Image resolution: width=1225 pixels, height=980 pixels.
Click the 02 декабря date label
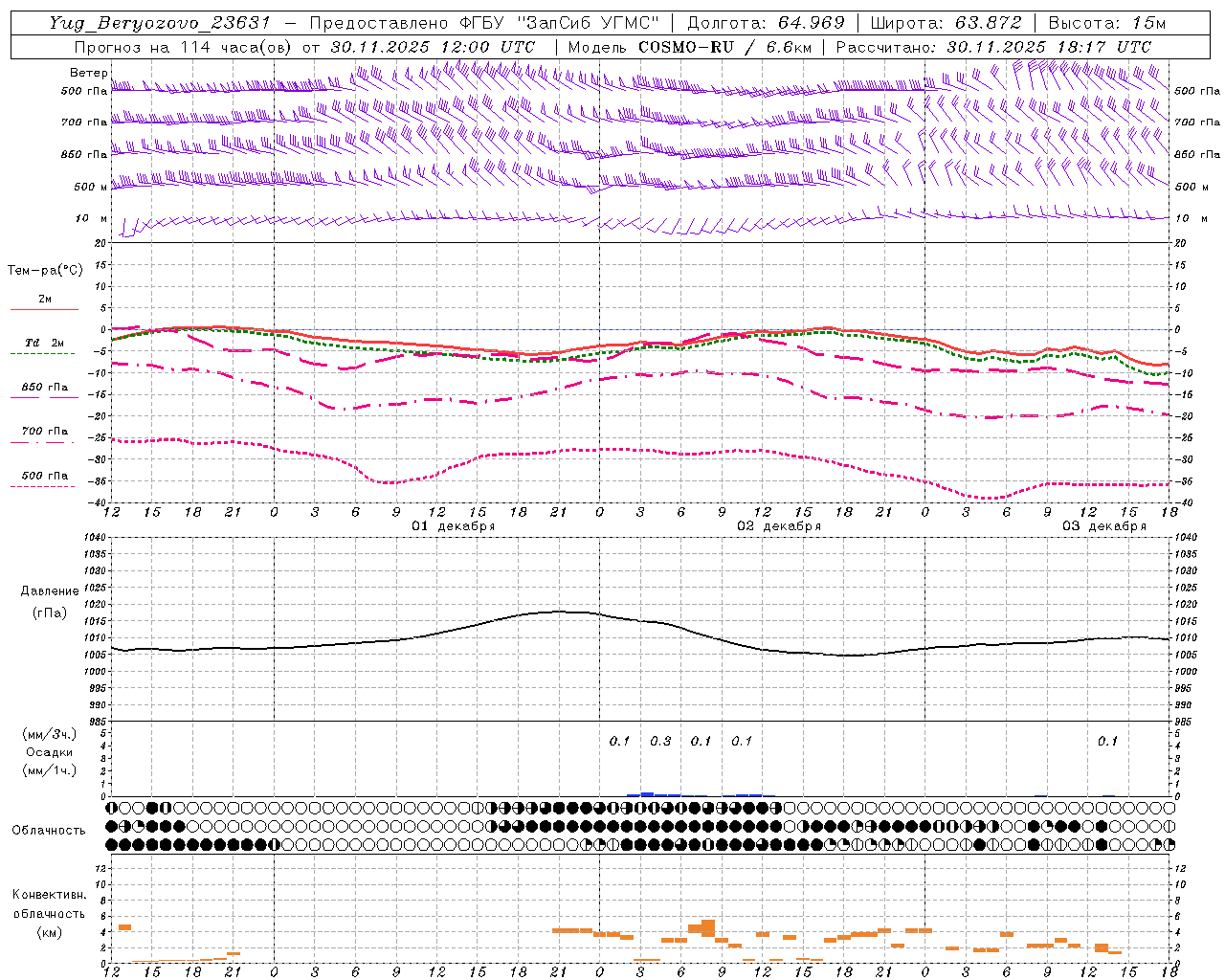click(x=778, y=526)
